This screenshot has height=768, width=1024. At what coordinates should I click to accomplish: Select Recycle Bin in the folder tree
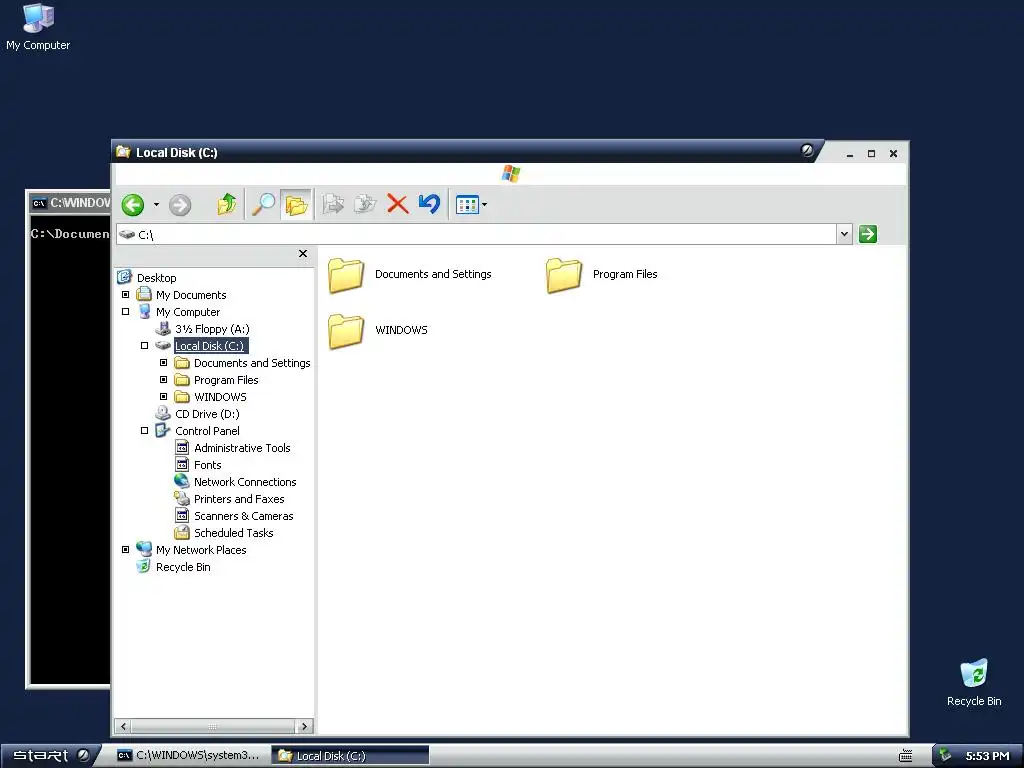tap(183, 566)
